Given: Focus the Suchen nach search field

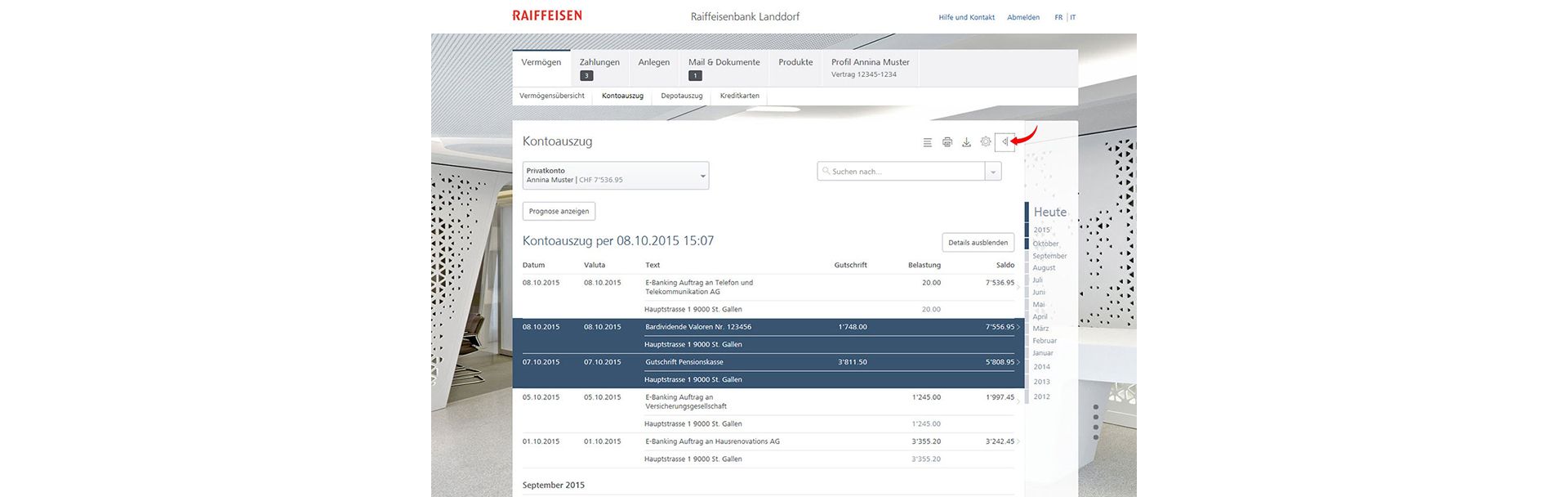Looking at the screenshot, I should (902, 172).
